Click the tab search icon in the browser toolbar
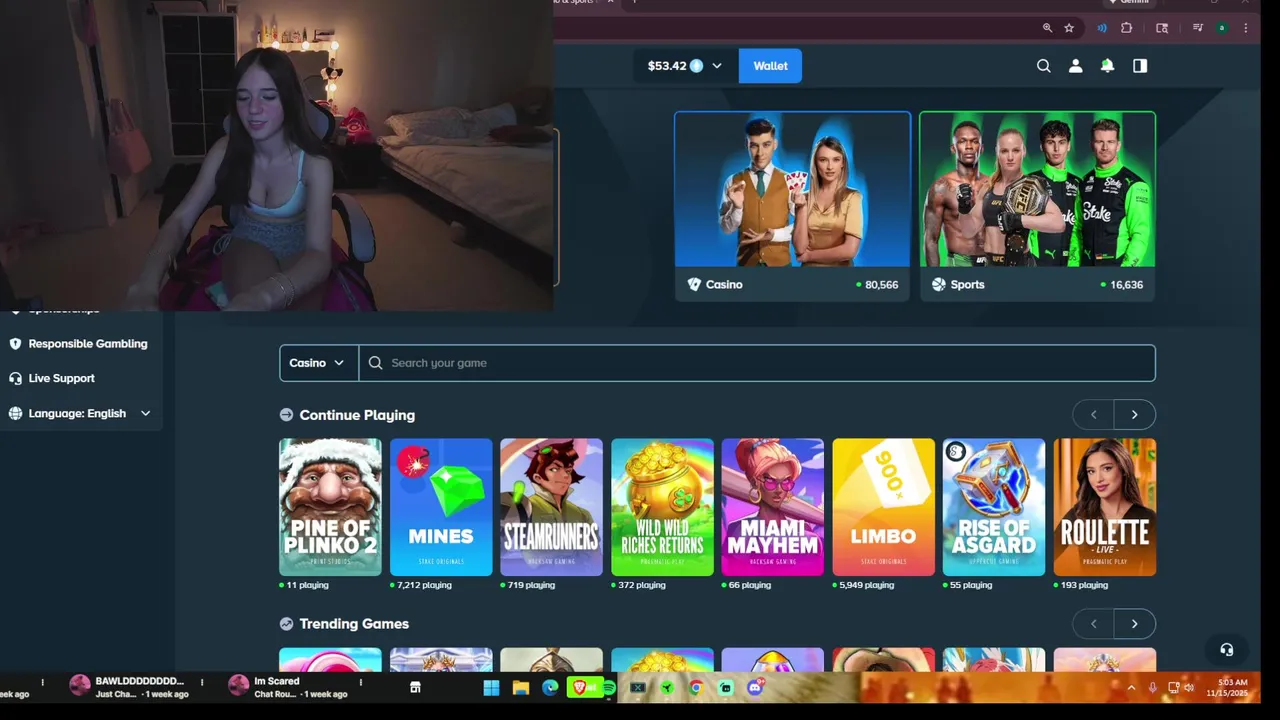1280x720 pixels. [x=1162, y=28]
